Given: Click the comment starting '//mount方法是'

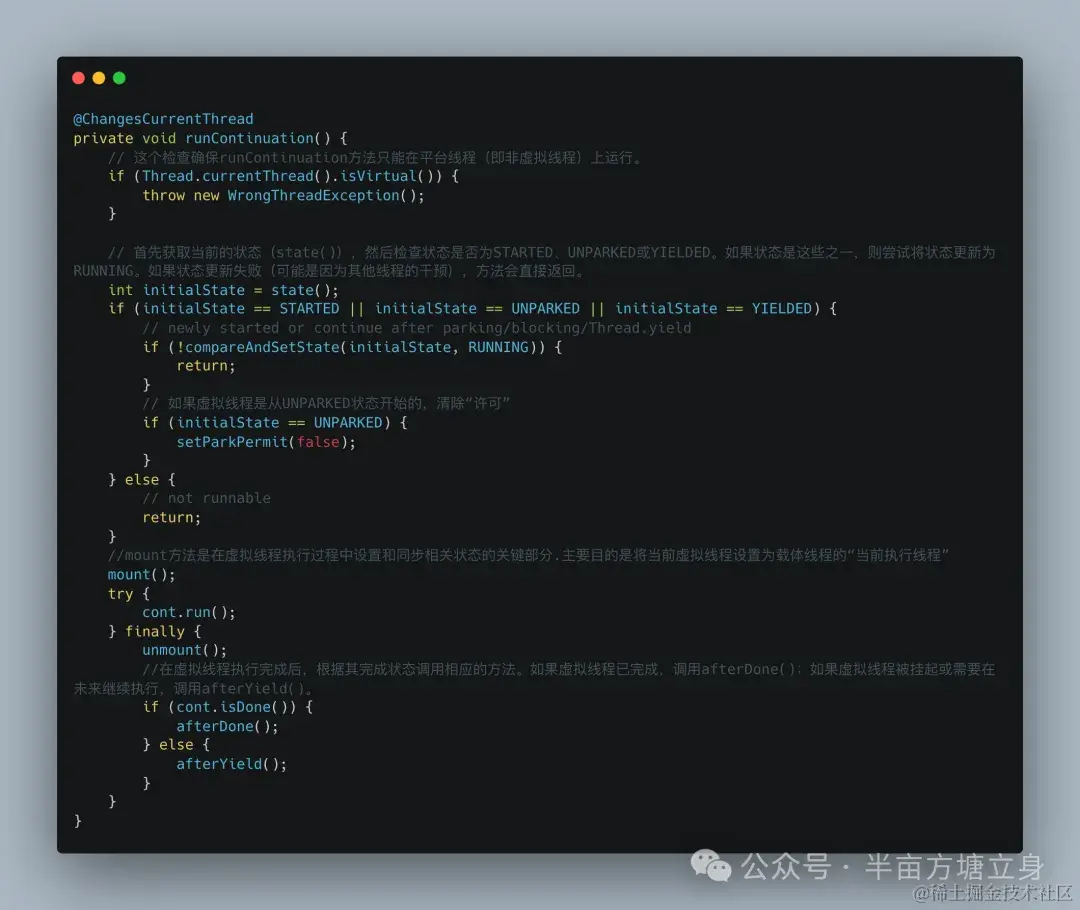Looking at the screenshot, I should [528, 555].
